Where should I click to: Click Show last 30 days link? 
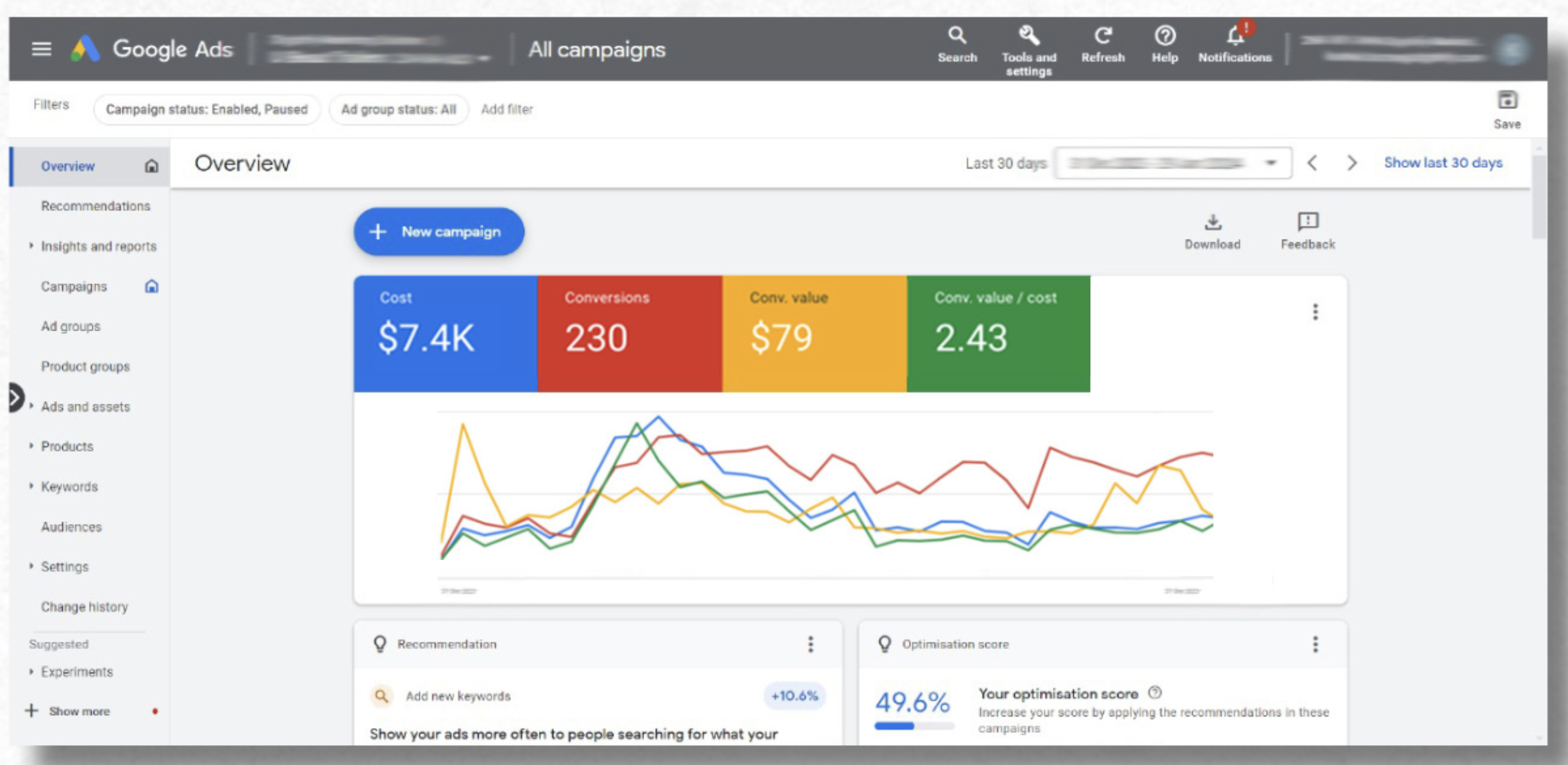[x=1443, y=163]
